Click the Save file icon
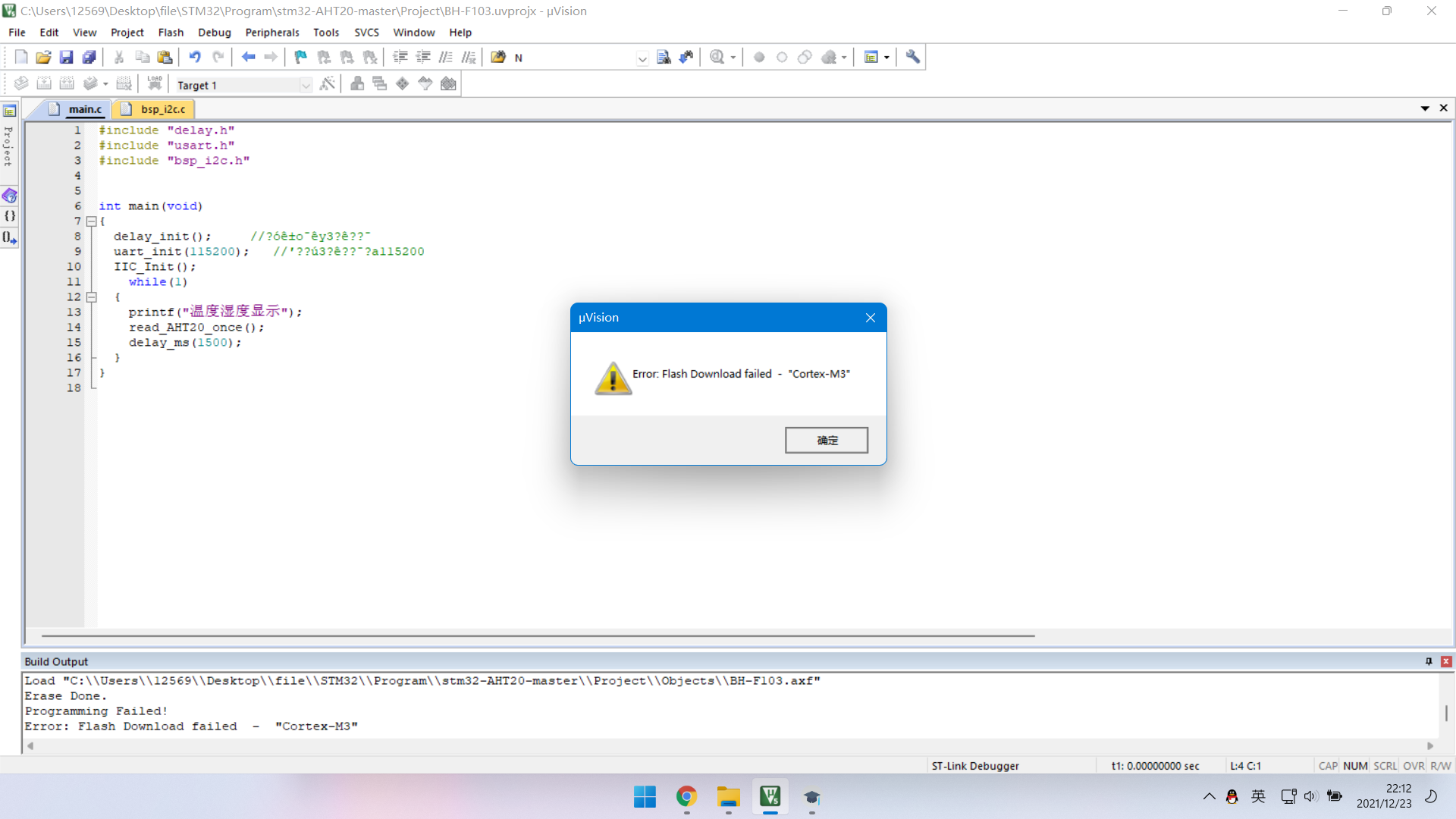The width and height of the screenshot is (1456, 819). coord(67,58)
